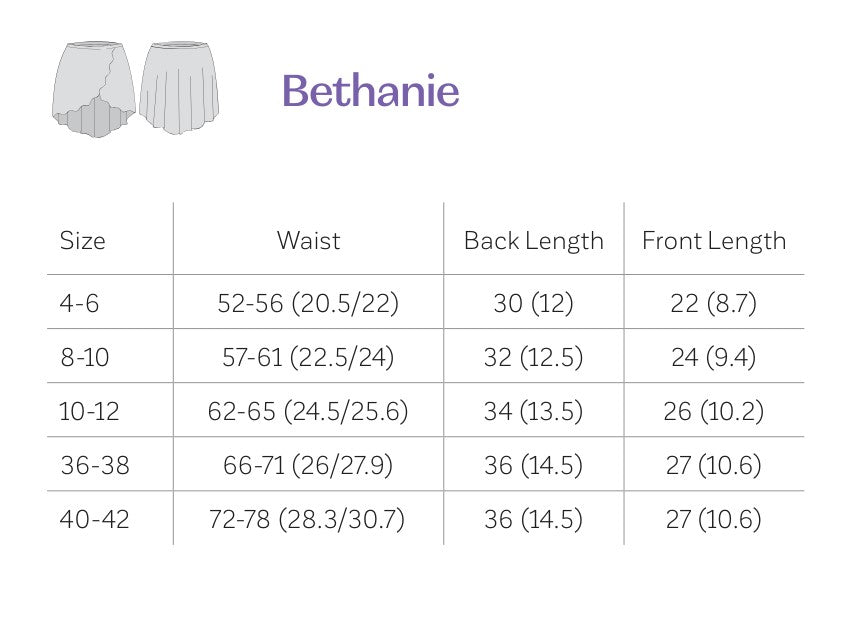Click the 4-6 size row label
This screenshot has width=855, height=626.
click(80, 303)
